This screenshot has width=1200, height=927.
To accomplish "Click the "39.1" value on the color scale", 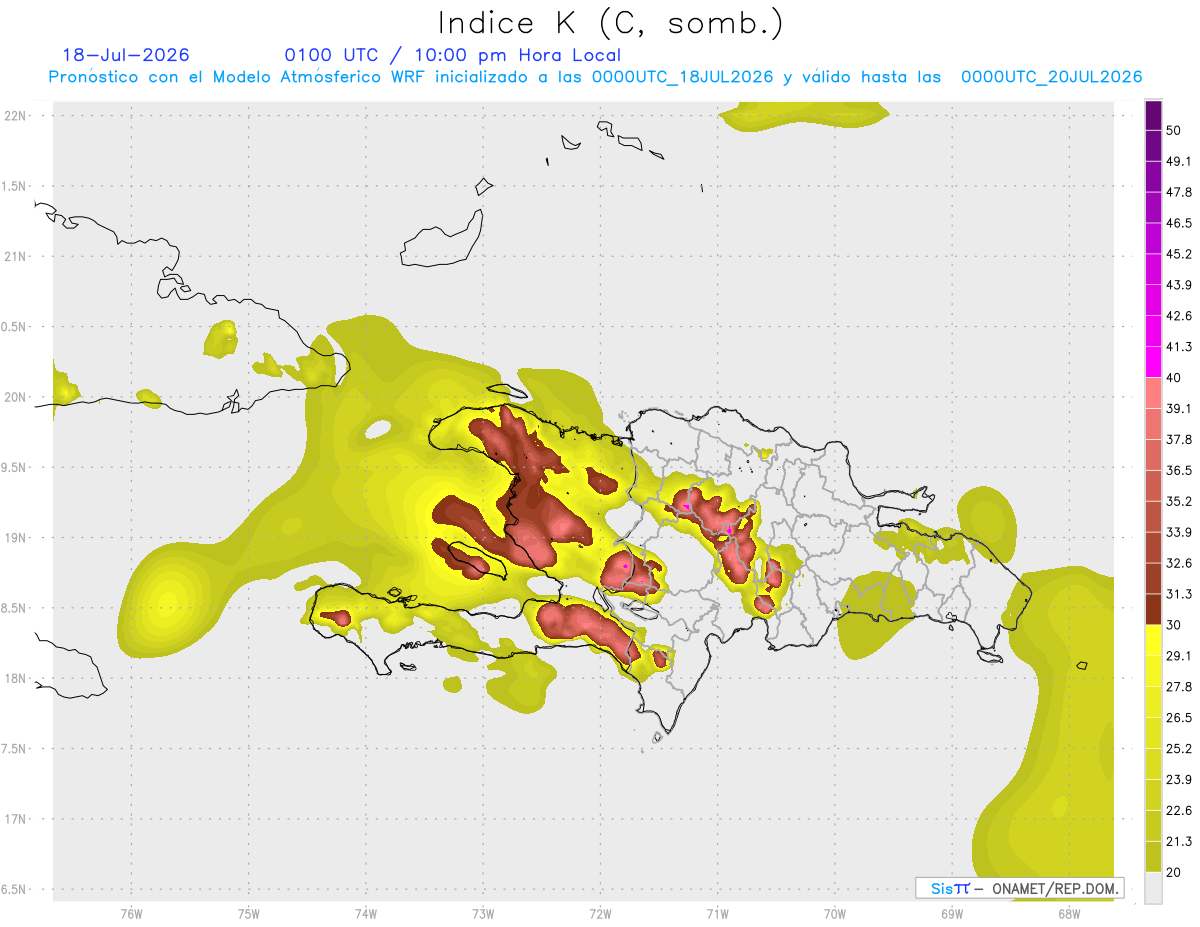I will tap(1179, 409).
